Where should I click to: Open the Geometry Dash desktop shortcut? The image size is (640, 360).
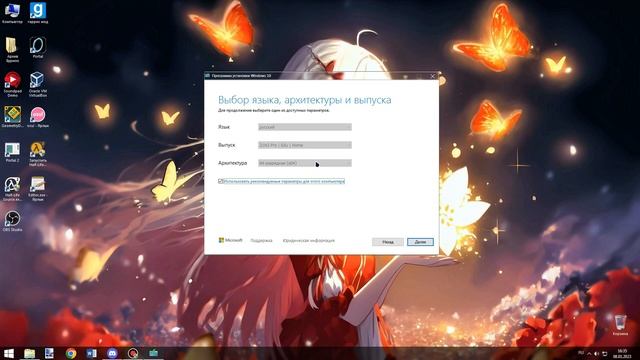click(12, 117)
